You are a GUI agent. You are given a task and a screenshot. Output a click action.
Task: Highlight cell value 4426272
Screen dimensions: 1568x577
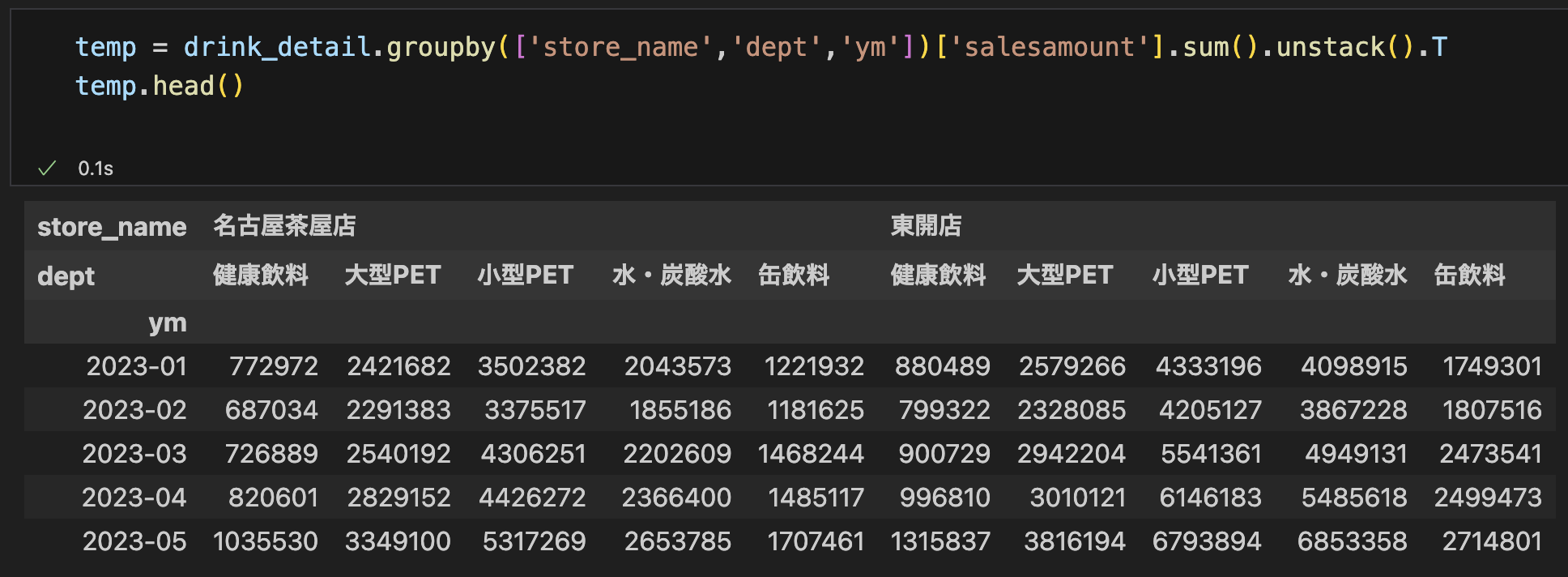[x=532, y=498]
